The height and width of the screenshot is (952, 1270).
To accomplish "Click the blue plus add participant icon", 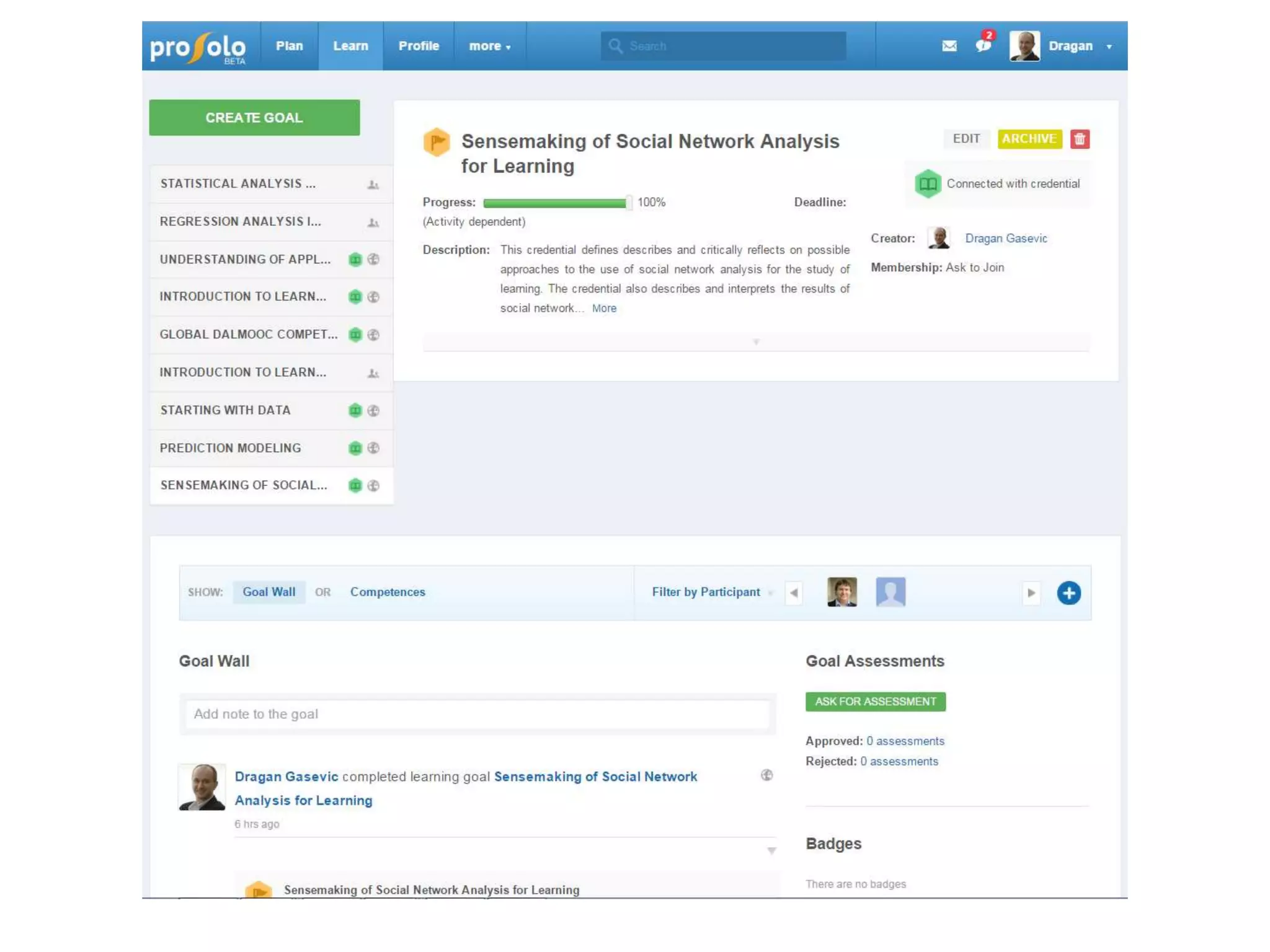I will (1068, 593).
